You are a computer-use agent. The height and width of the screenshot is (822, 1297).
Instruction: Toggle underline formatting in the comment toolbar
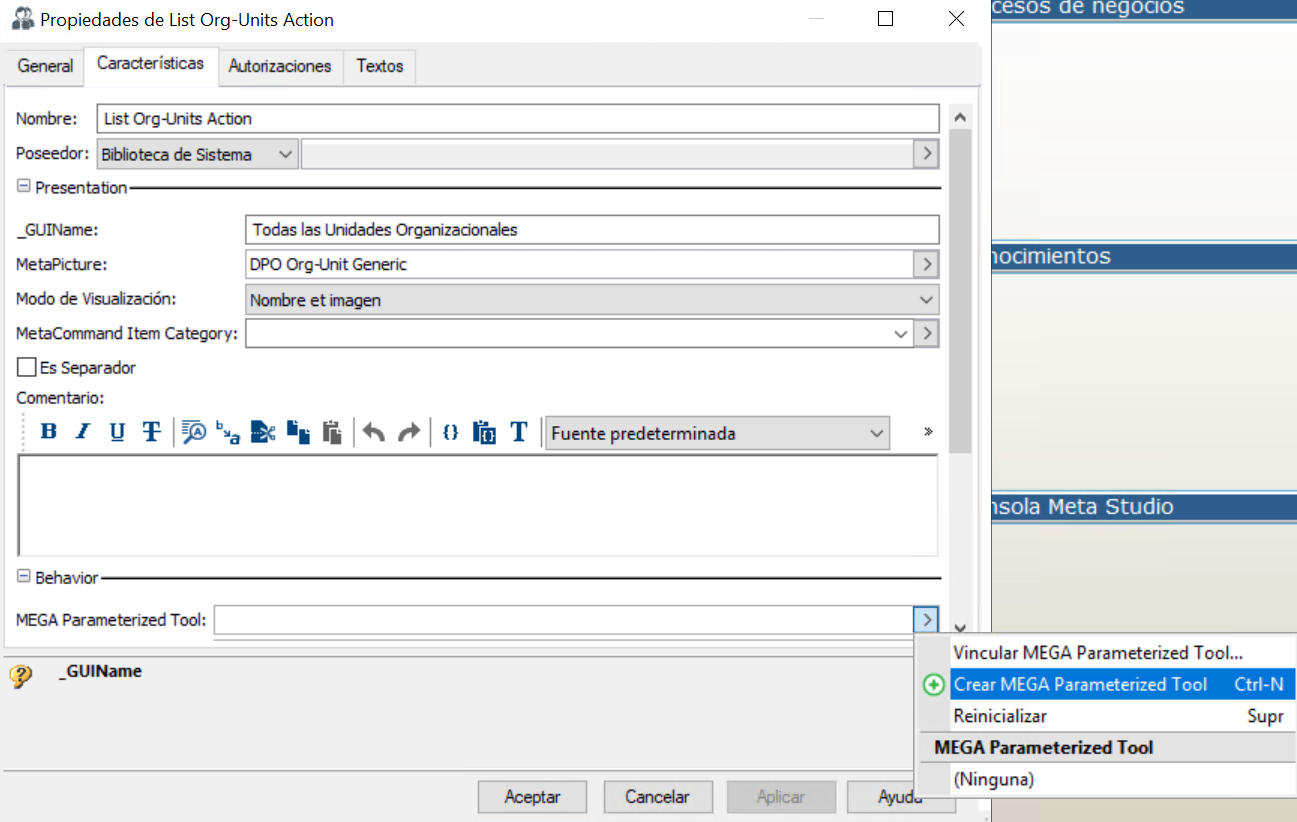(x=117, y=432)
